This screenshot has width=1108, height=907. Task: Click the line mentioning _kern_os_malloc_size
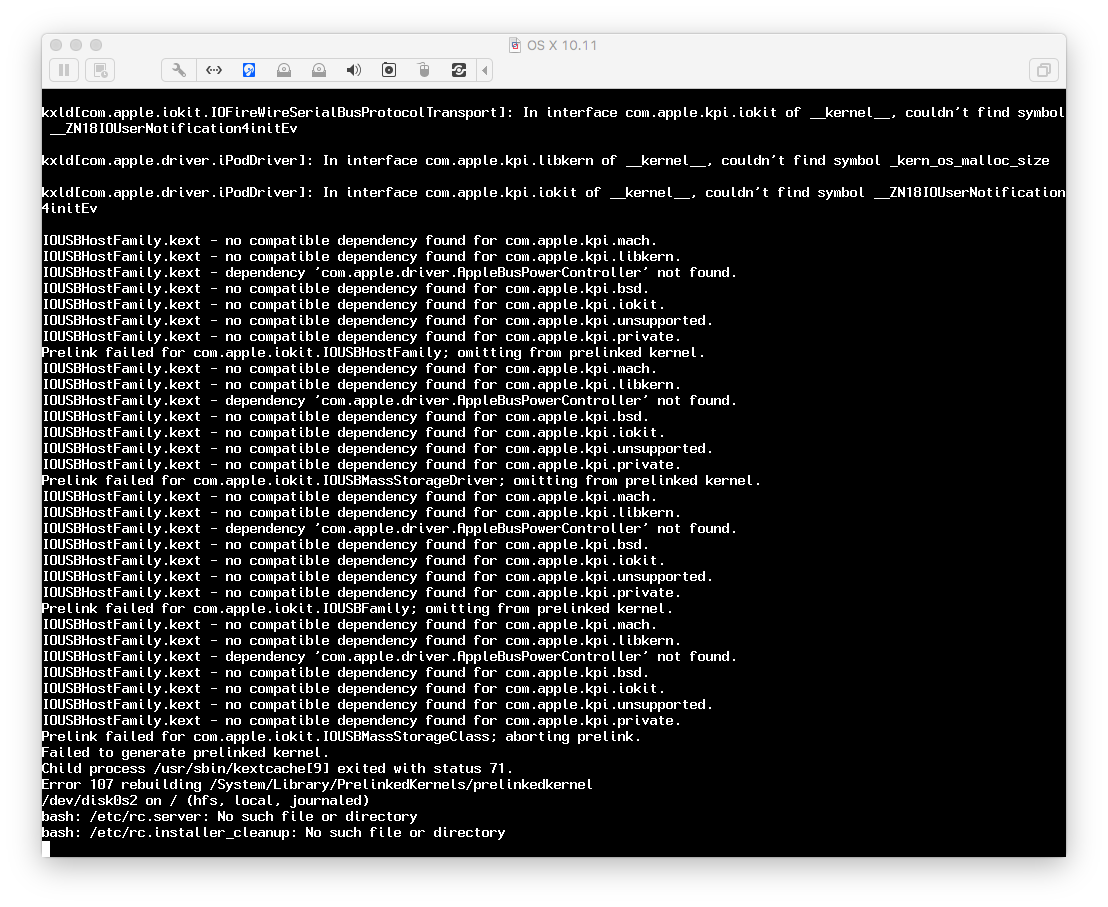point(546,160)
